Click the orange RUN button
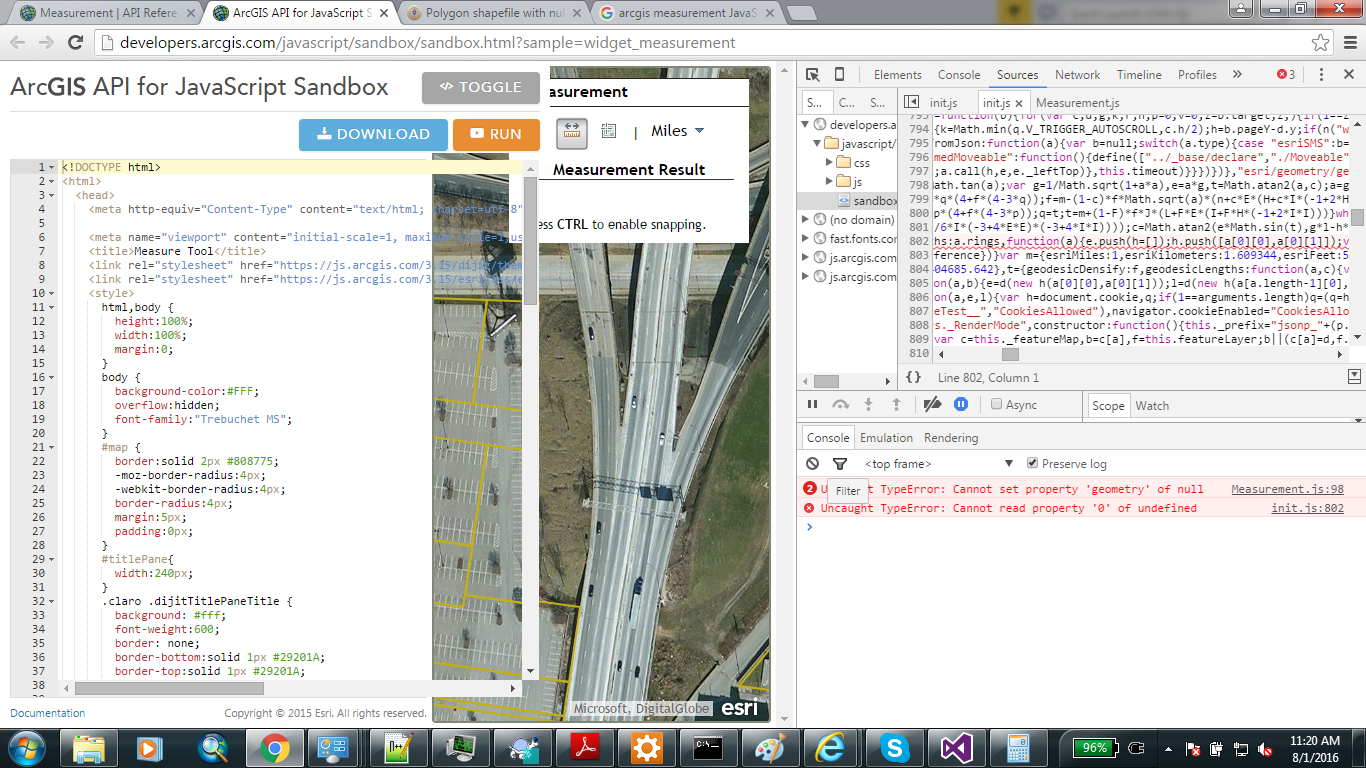The height and width of the screenshot is (768, 1366). pos(496,134)
